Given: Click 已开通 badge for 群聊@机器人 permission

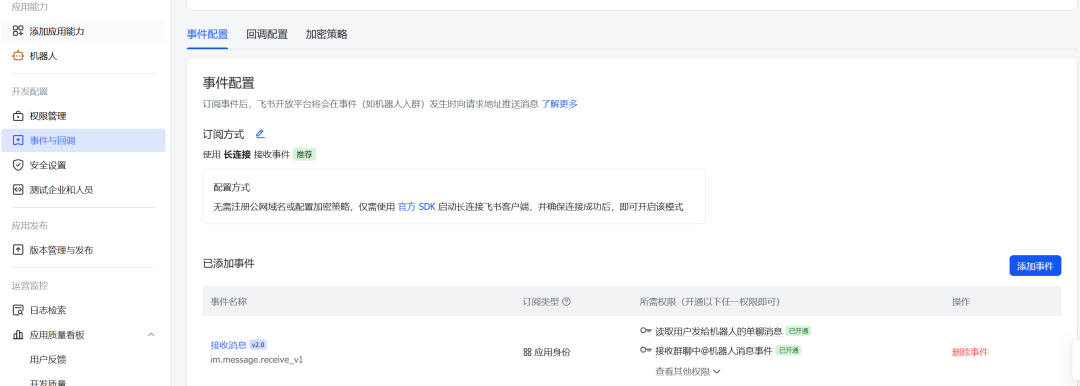Looking at the screenshot, I should click(789, 350).
